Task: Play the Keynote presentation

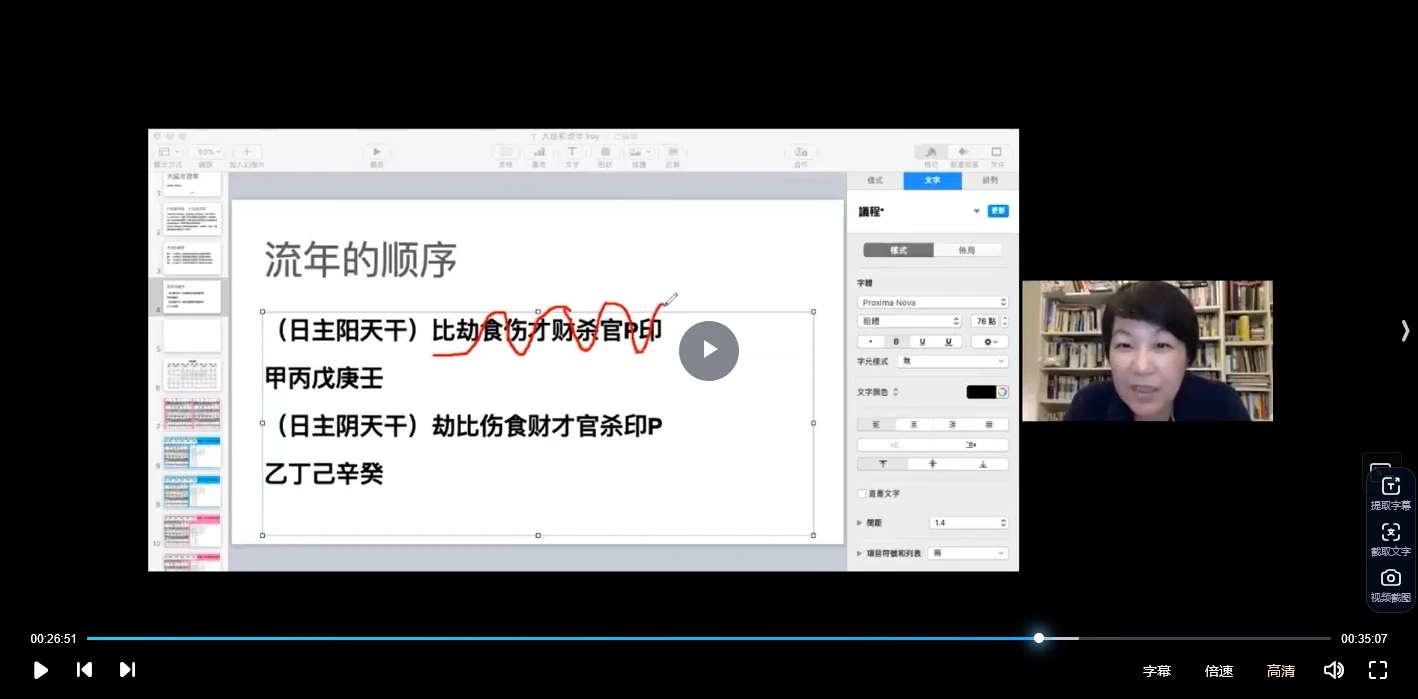Action: tap(376, 151)
